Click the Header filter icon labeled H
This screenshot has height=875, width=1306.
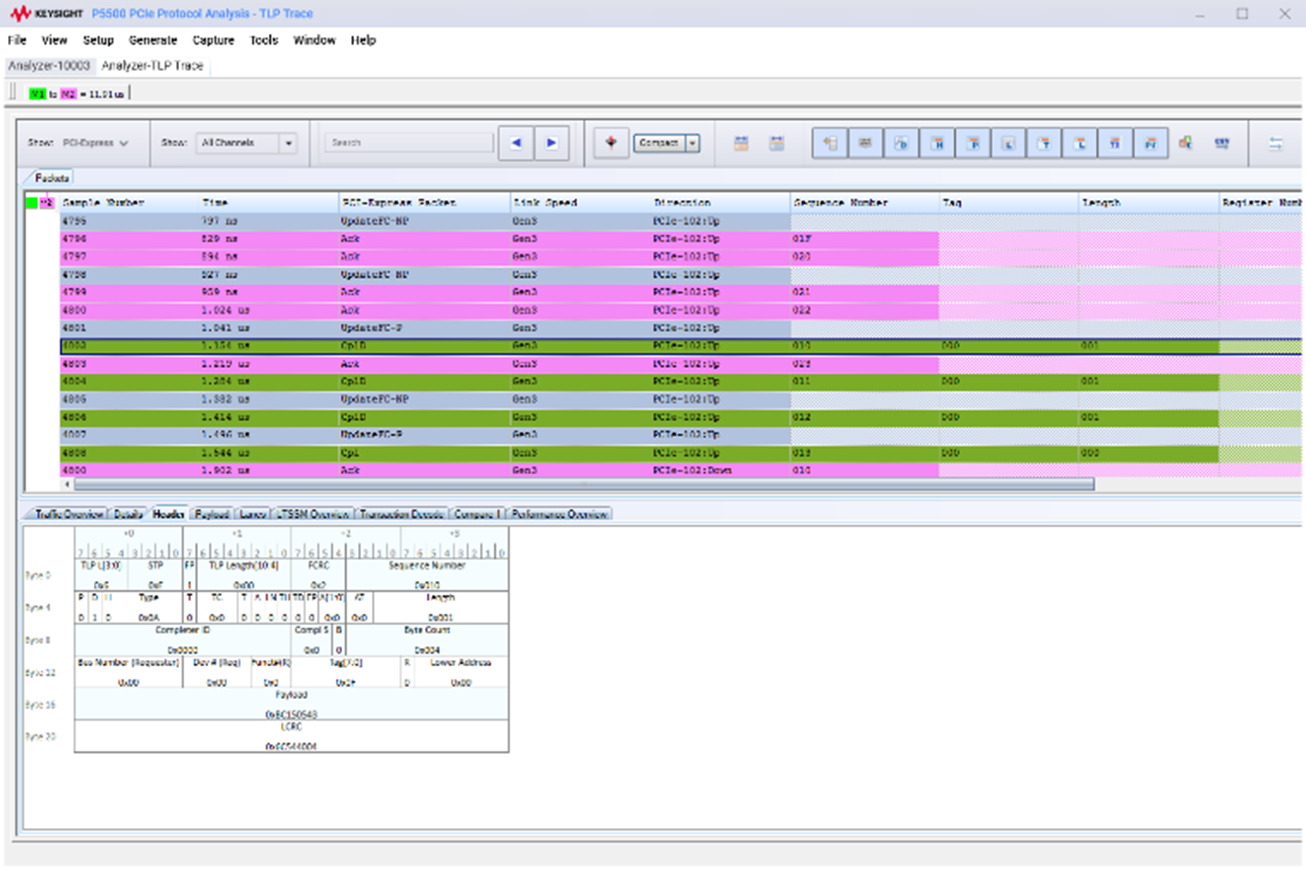(939, 142)
